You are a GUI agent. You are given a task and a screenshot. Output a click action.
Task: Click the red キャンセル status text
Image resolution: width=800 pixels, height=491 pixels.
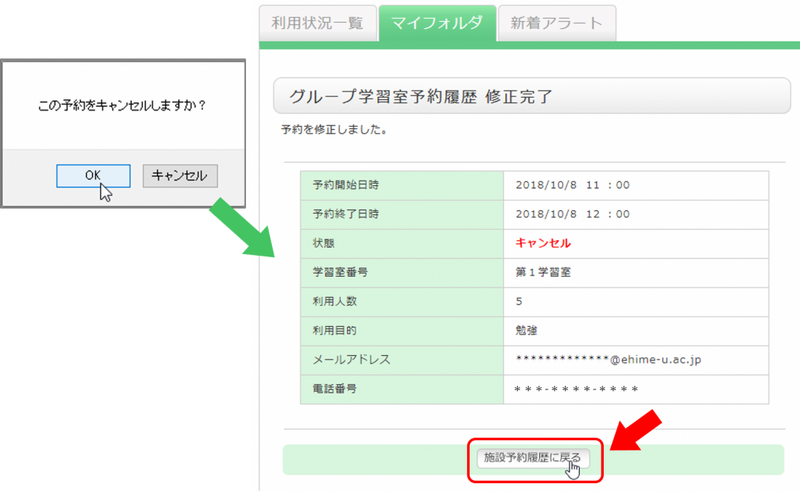(543, 243)
